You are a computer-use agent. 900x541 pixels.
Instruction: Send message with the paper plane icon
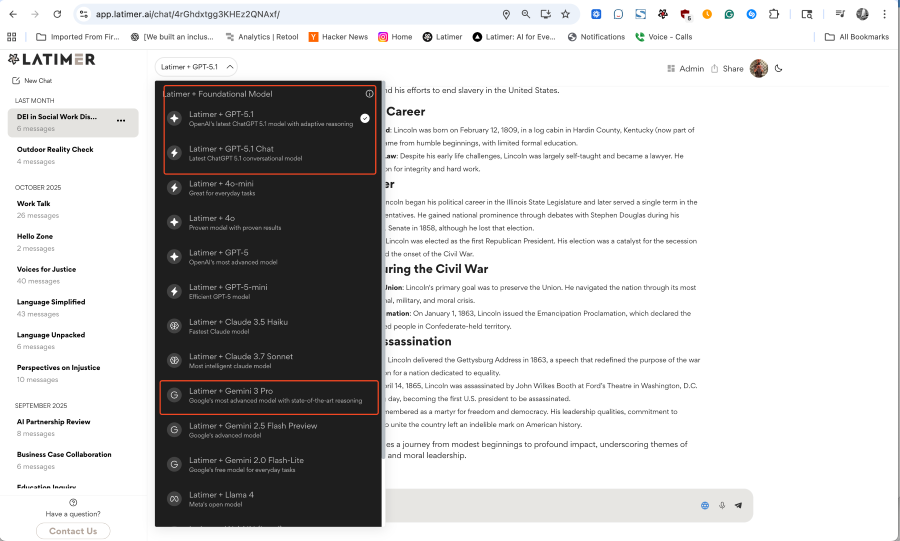click(739, 505)
